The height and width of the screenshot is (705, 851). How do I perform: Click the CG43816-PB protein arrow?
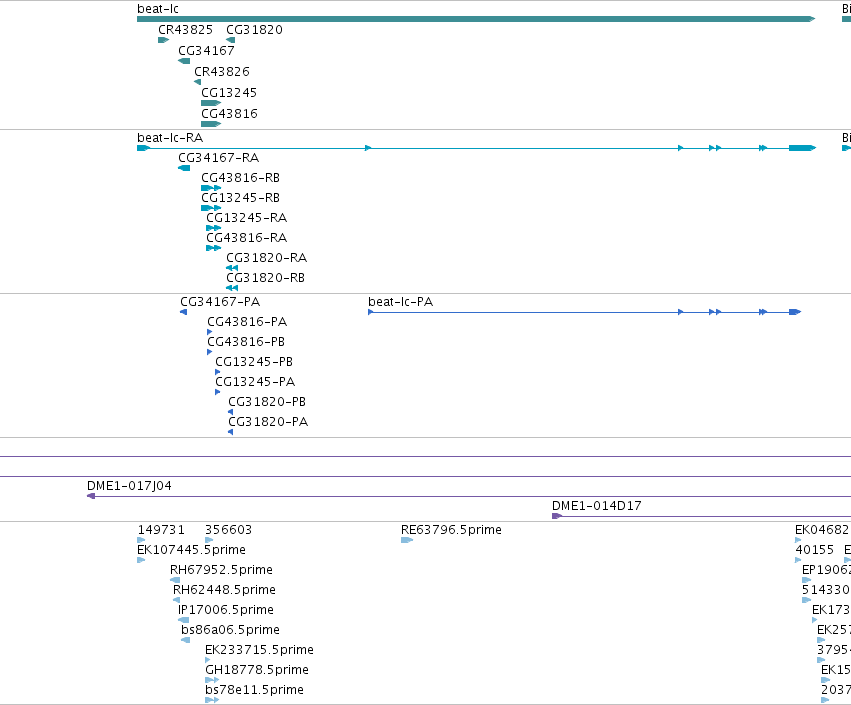tap(209, 352)
